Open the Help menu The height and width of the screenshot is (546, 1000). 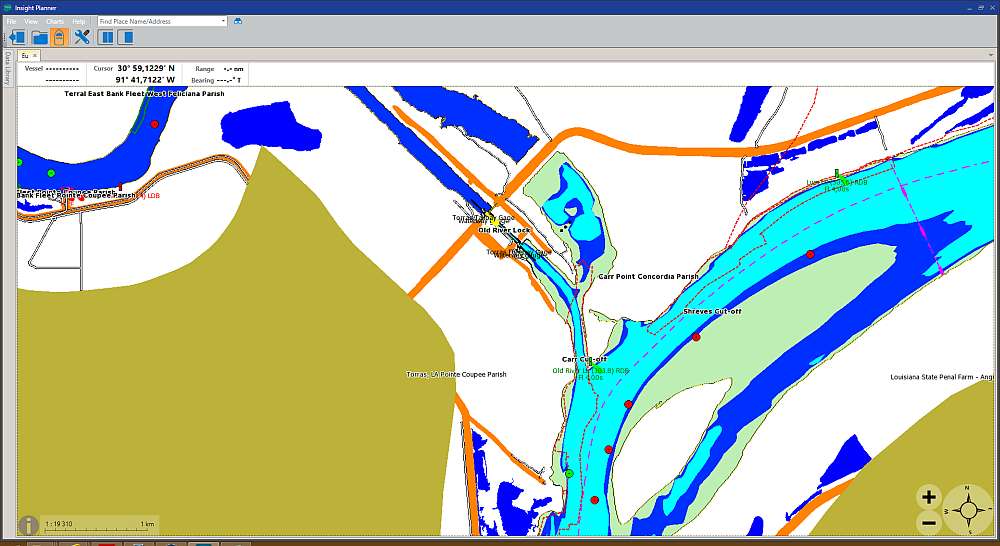pyautogui.click(x=78, y=21)
